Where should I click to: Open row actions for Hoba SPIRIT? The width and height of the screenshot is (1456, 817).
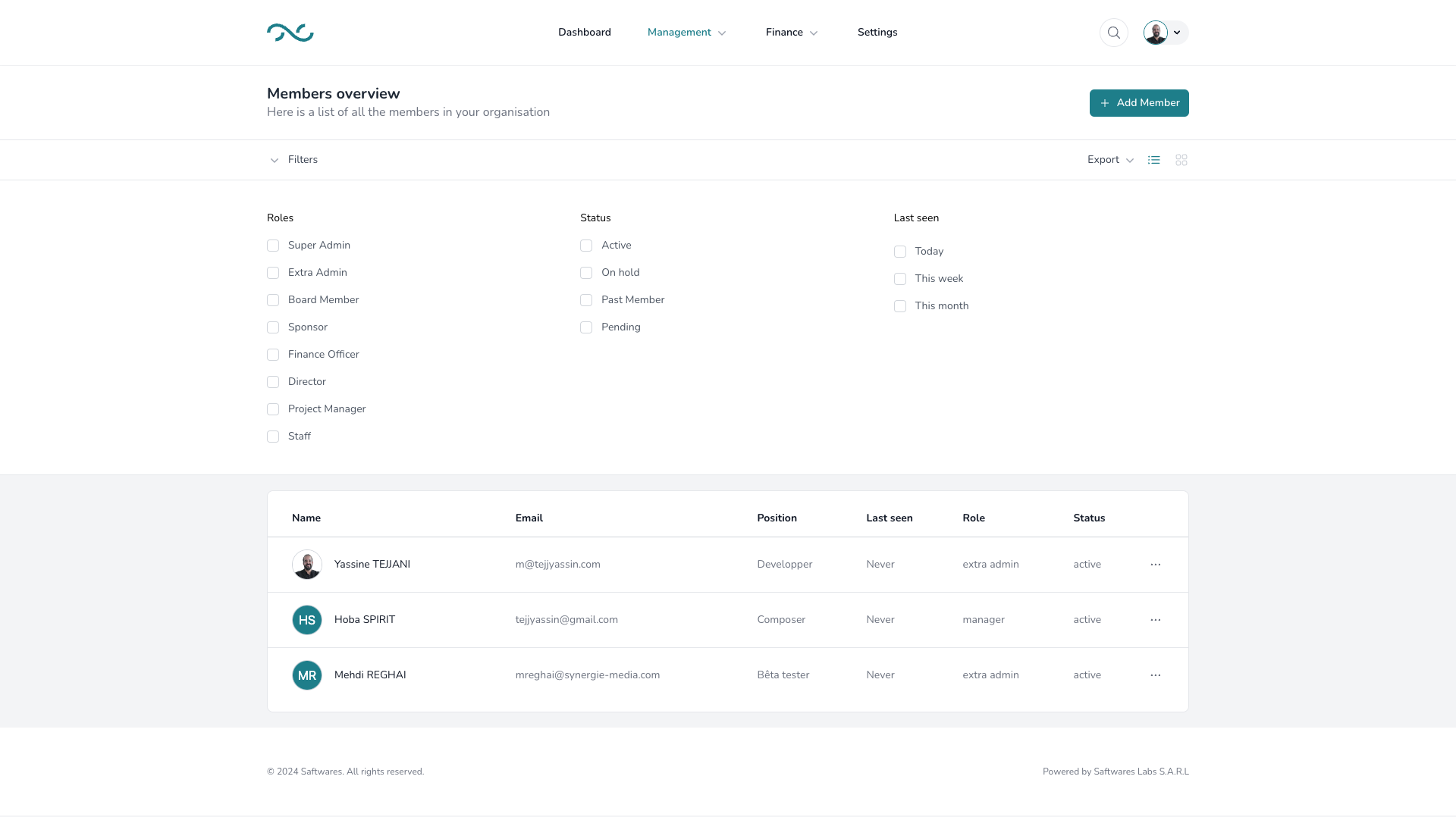tap(1155, 620)
